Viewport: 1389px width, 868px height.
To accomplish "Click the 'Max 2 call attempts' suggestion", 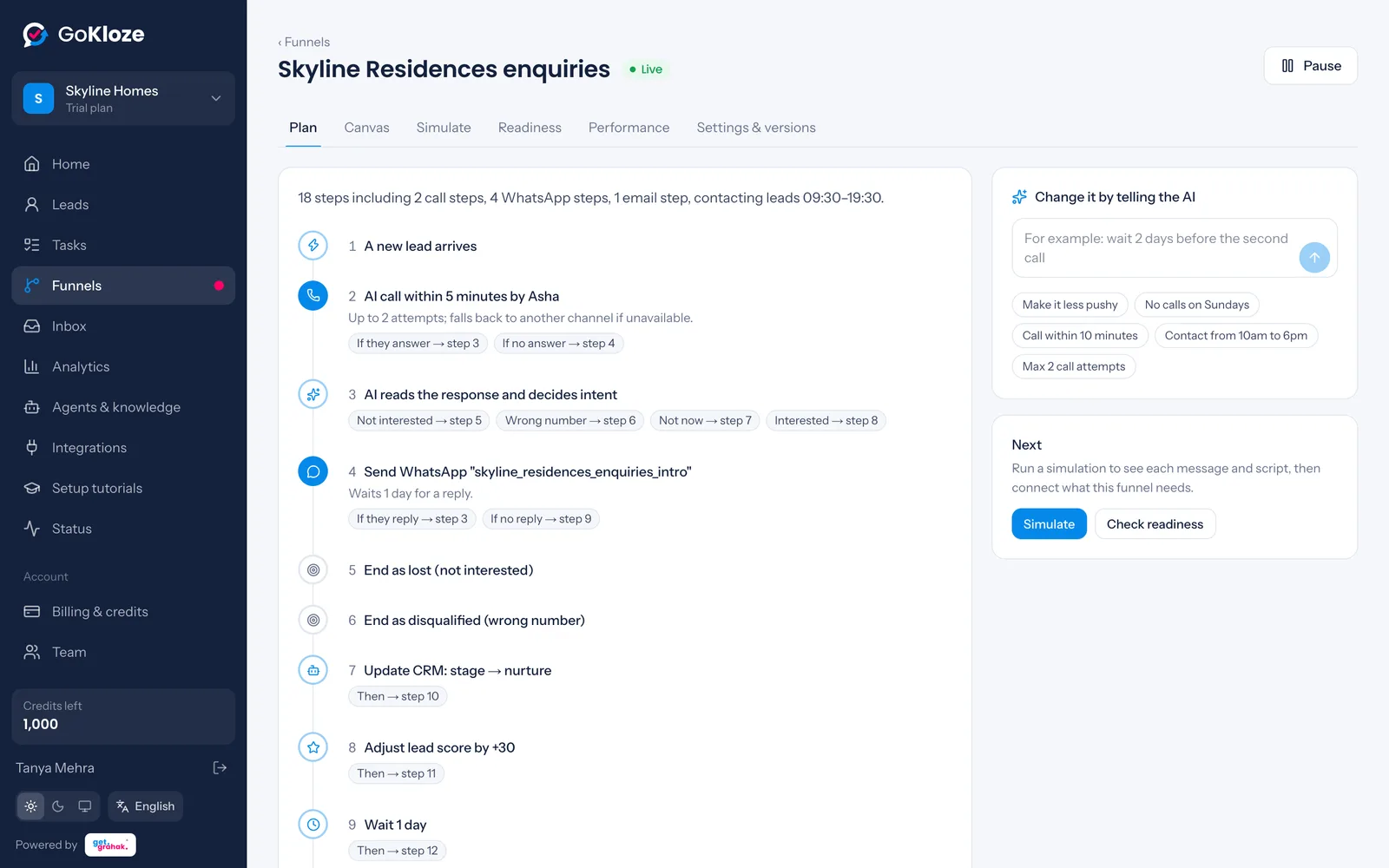I will click(1073, 366).
